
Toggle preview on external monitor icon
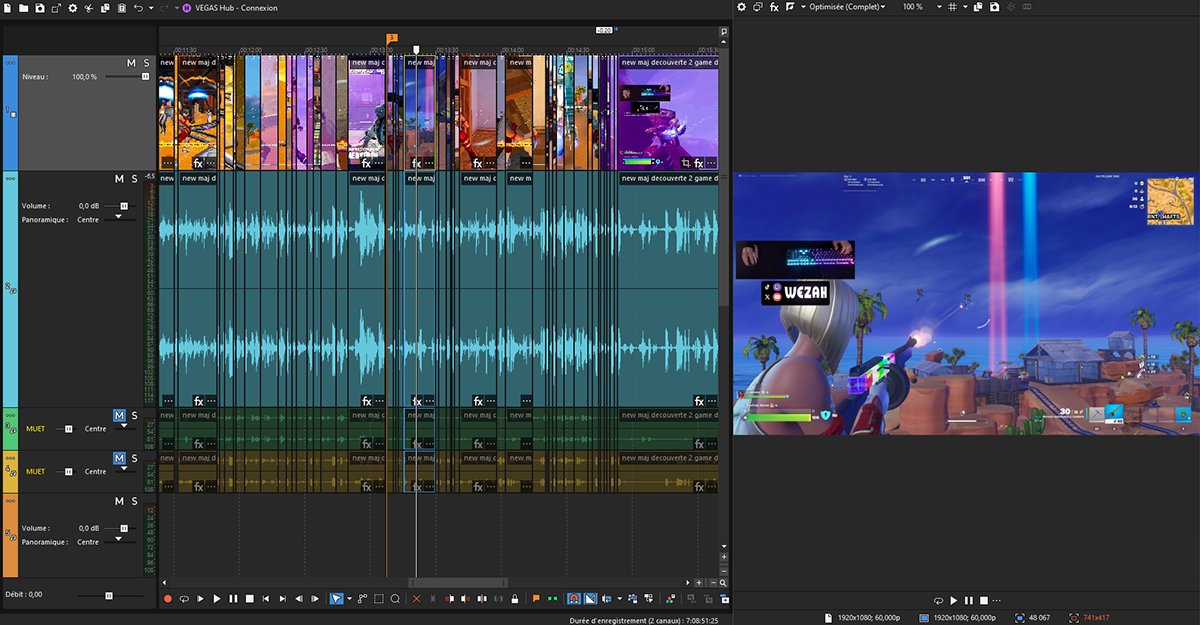click(x=758, y=7)
